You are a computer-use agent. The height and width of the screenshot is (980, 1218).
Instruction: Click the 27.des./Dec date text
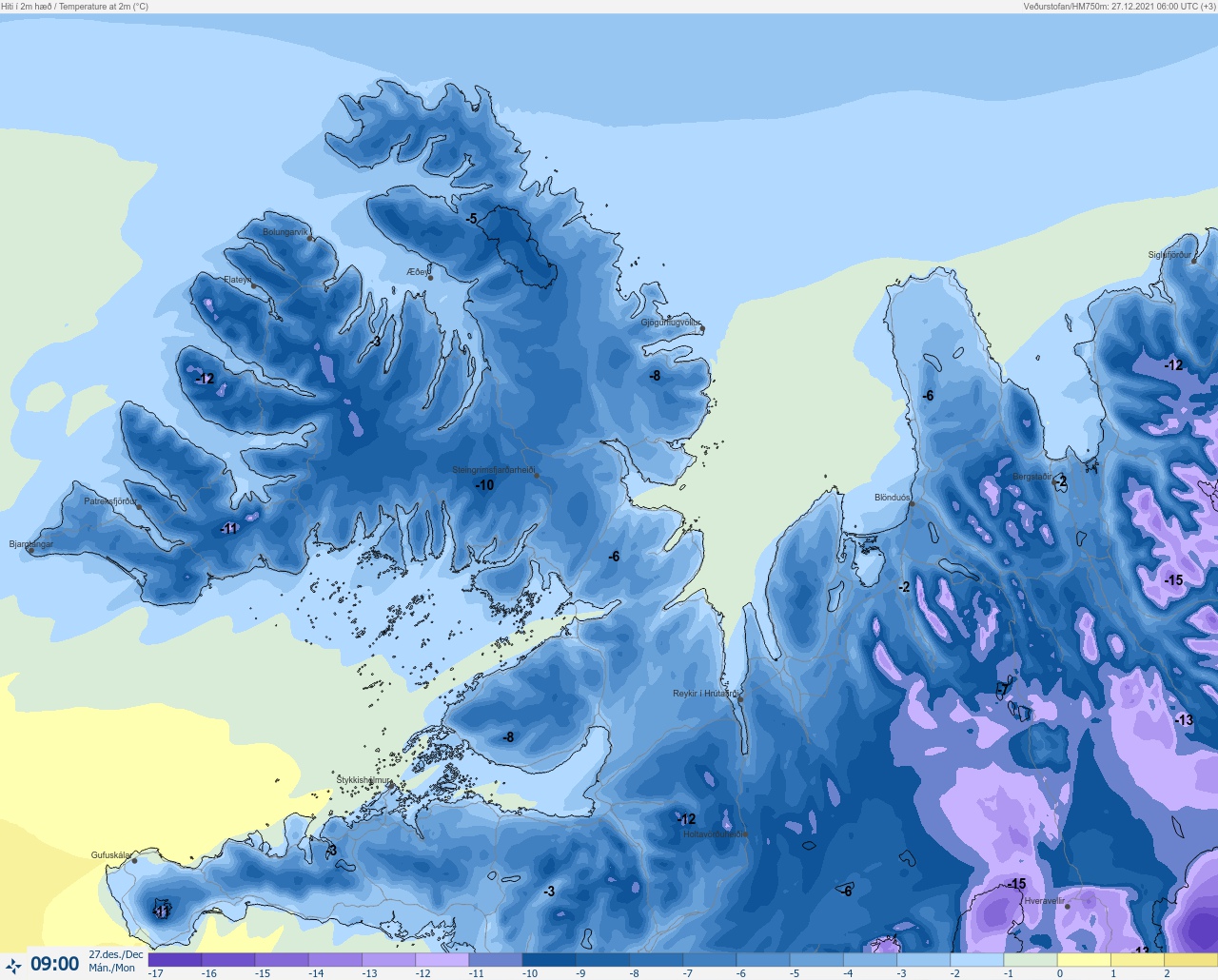116,954
